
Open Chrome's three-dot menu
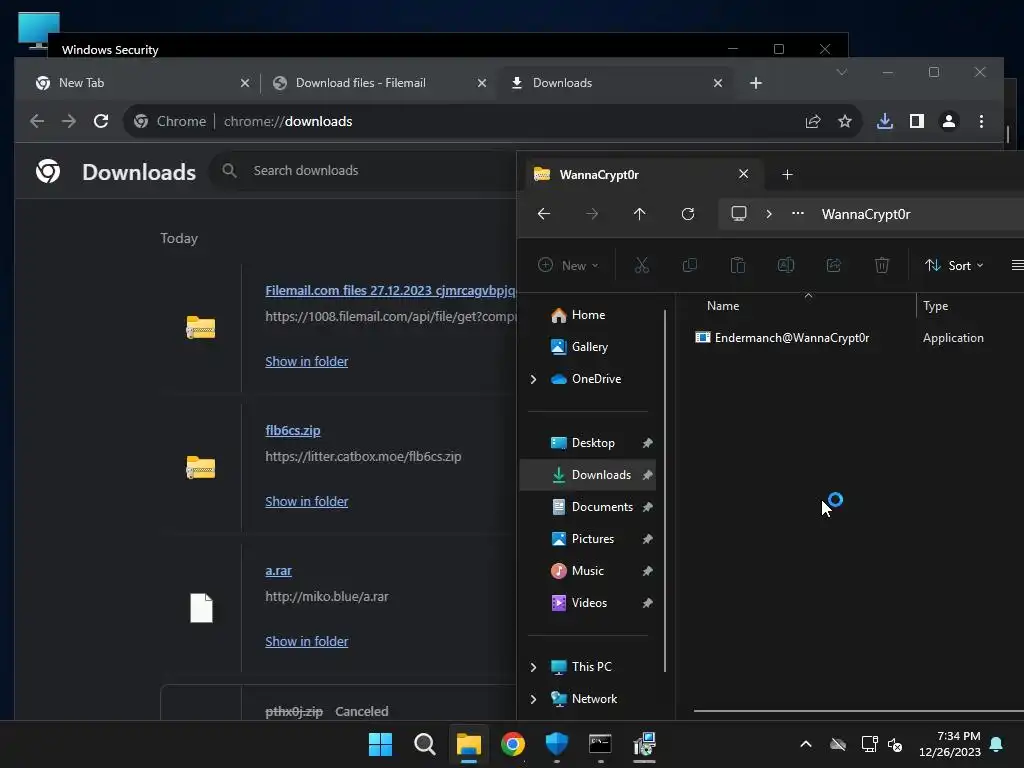pyautogui.click(x=981, y=121)
